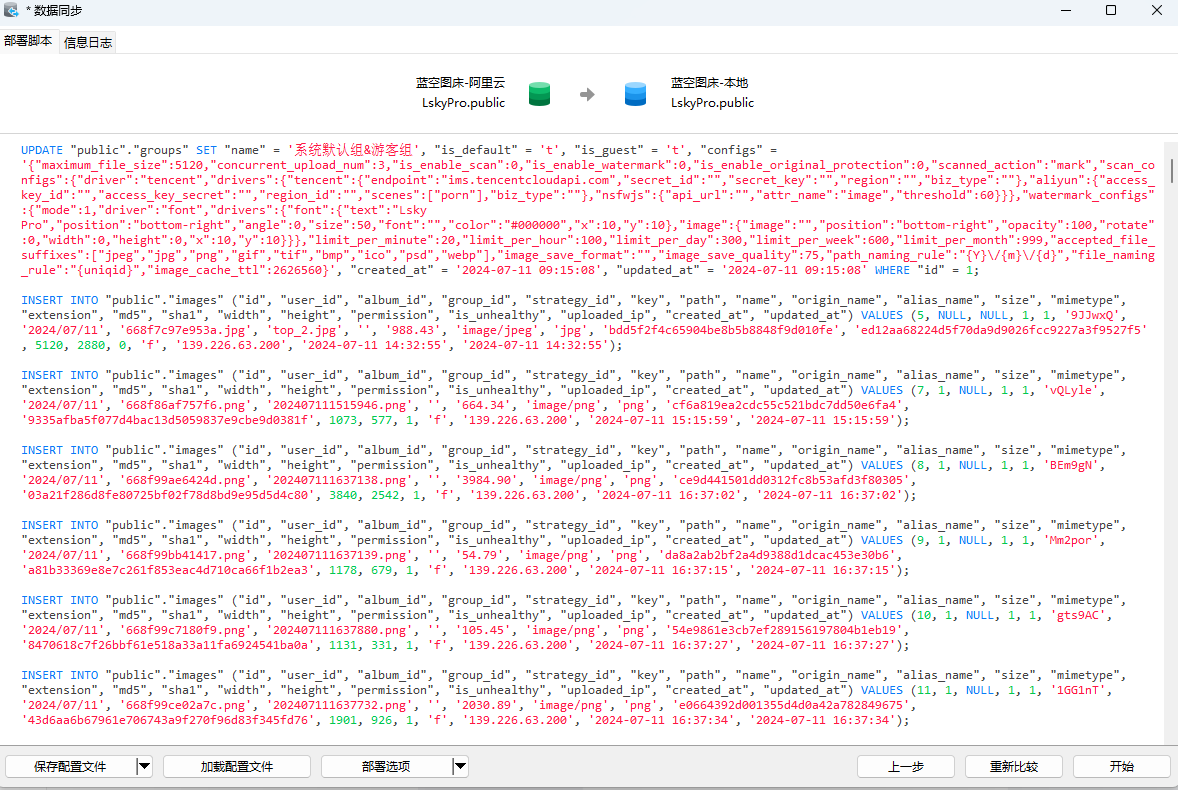Click the width value 5120 in the first INSERT
The image size is (1178, 790).
50,345
